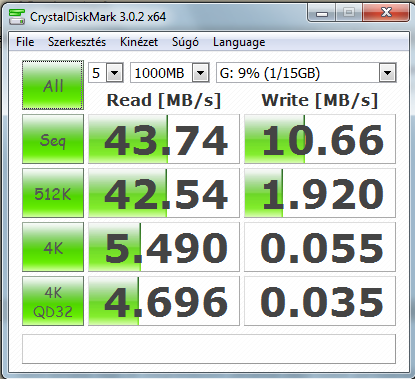Image resolution: width=415 pixels, height=379 pixels.
Task: Open the Language menu
Action: (239, 42)
